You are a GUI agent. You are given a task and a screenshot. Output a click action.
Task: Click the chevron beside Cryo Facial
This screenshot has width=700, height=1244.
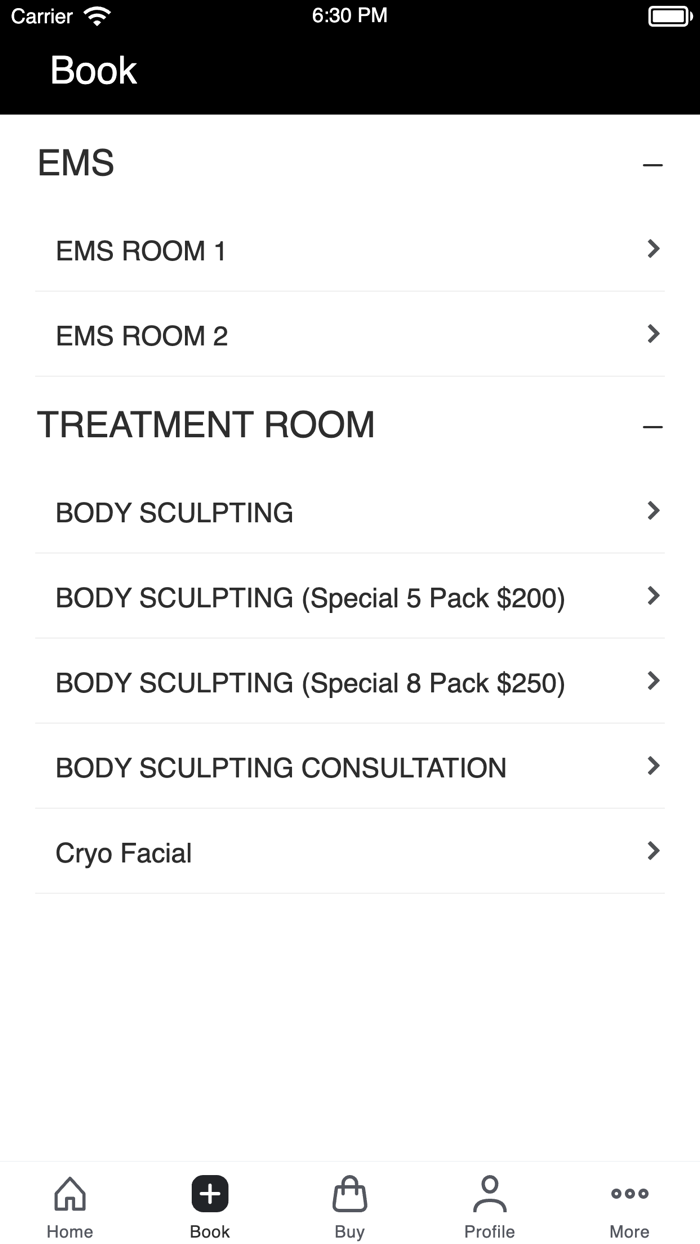[x=653, y=852]
